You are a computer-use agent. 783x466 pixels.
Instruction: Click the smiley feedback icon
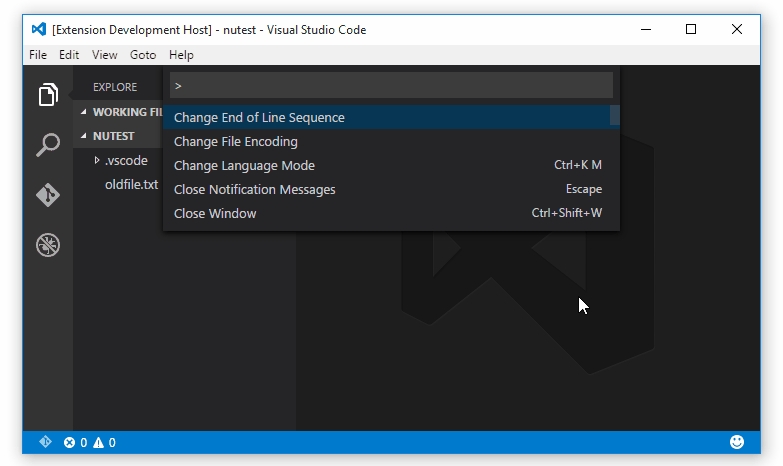(737, 442)
